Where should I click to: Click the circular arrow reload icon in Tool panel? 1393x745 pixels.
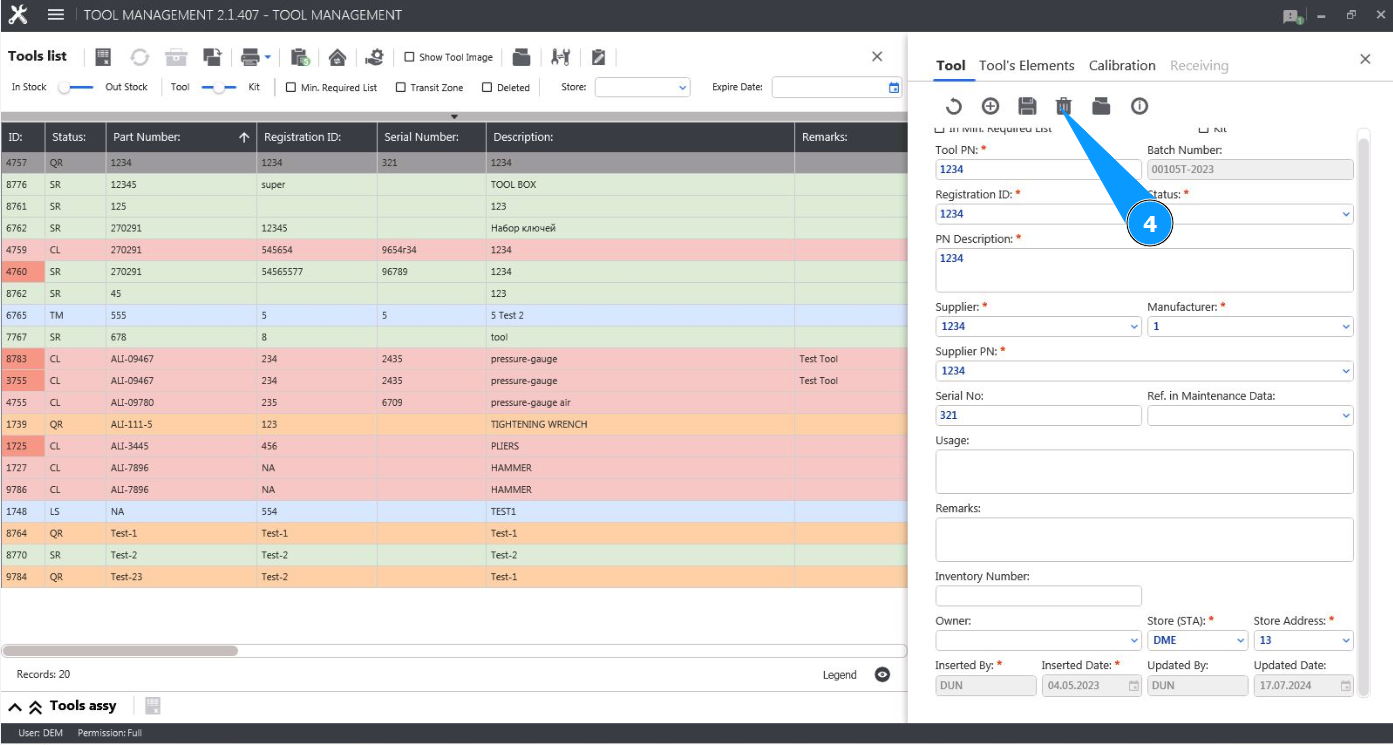pyautogui.click(x=953, y=106)
